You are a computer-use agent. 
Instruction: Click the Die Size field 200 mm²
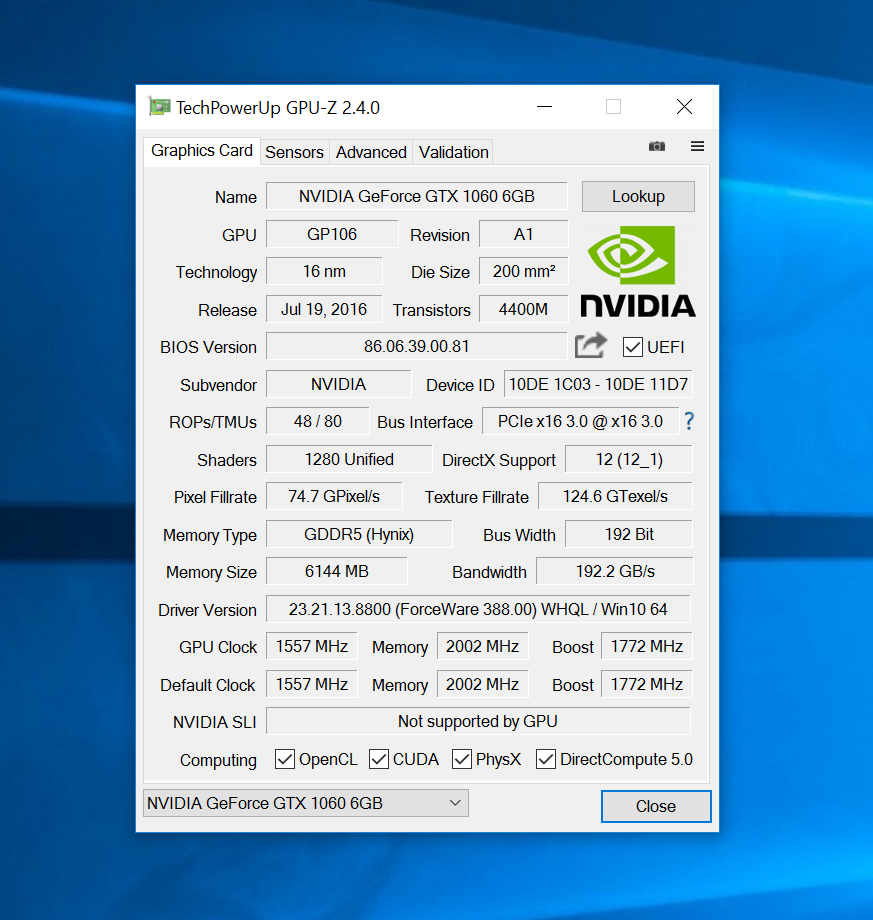coord(523,271)
